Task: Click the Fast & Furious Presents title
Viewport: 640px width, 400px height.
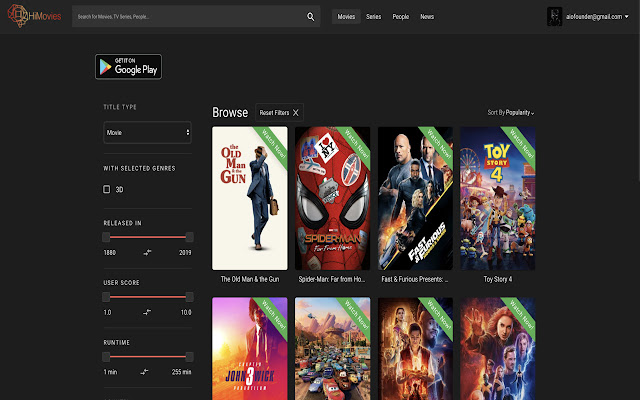Action: click(x=415, y=279)
